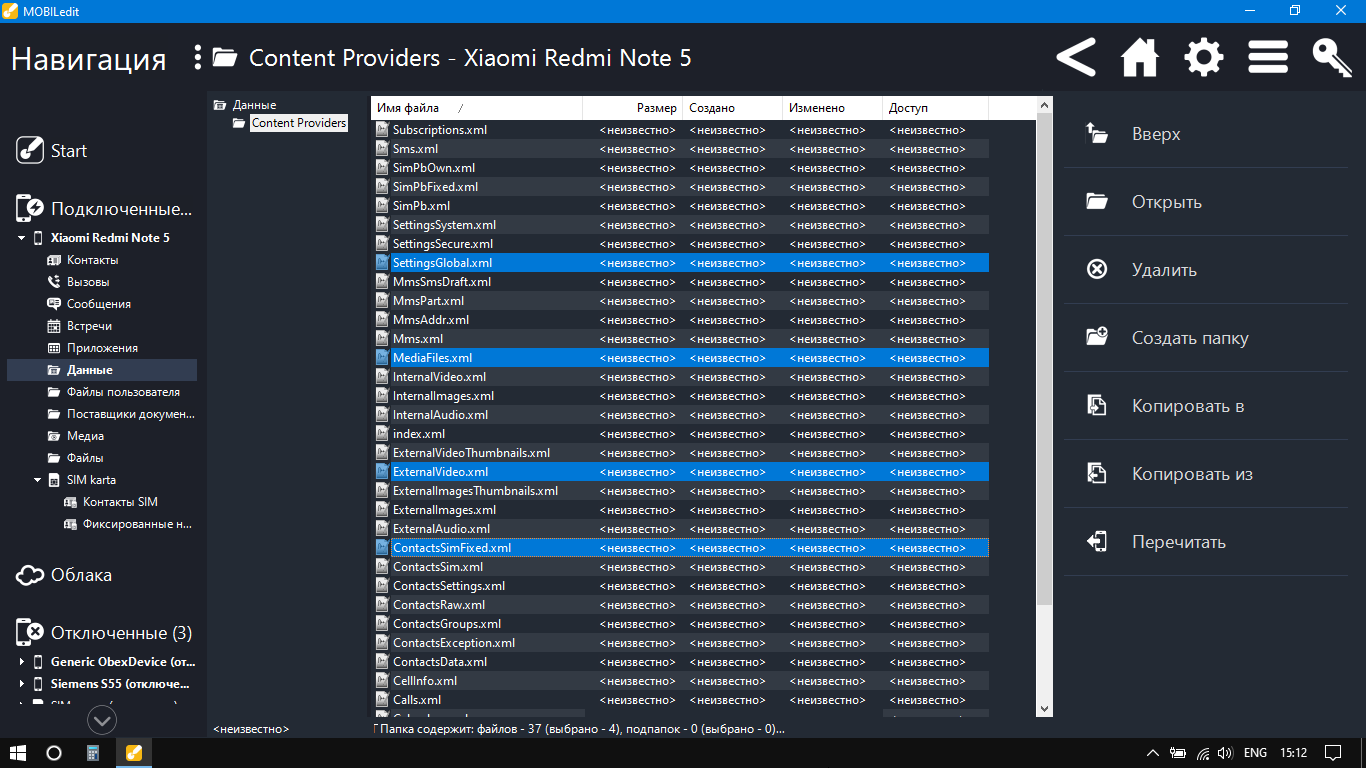Open the notification center icon
This screenshot has height=768, width=1366.
click(x=1332, y=753)
